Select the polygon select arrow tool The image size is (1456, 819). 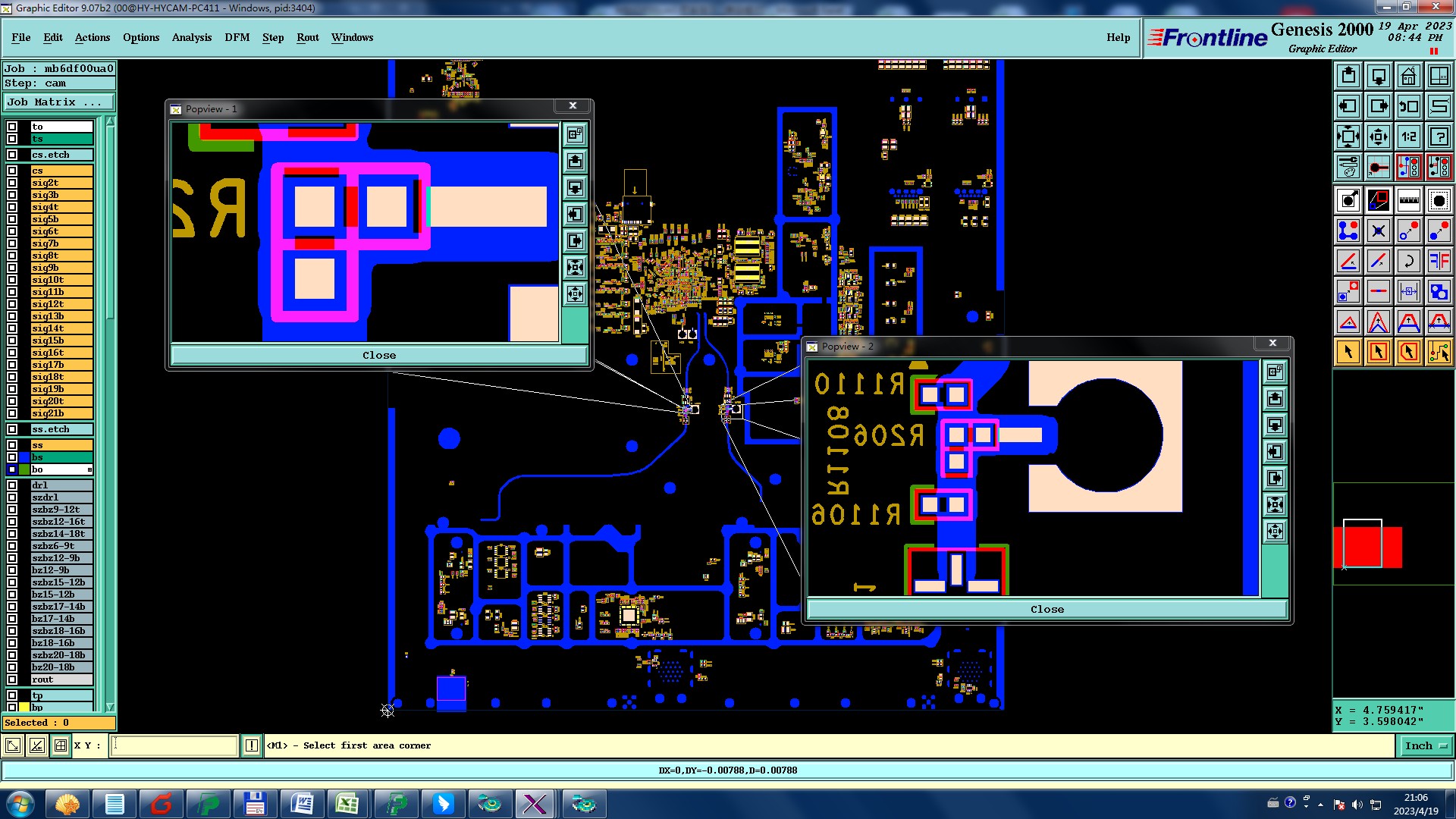point(1408,352)
